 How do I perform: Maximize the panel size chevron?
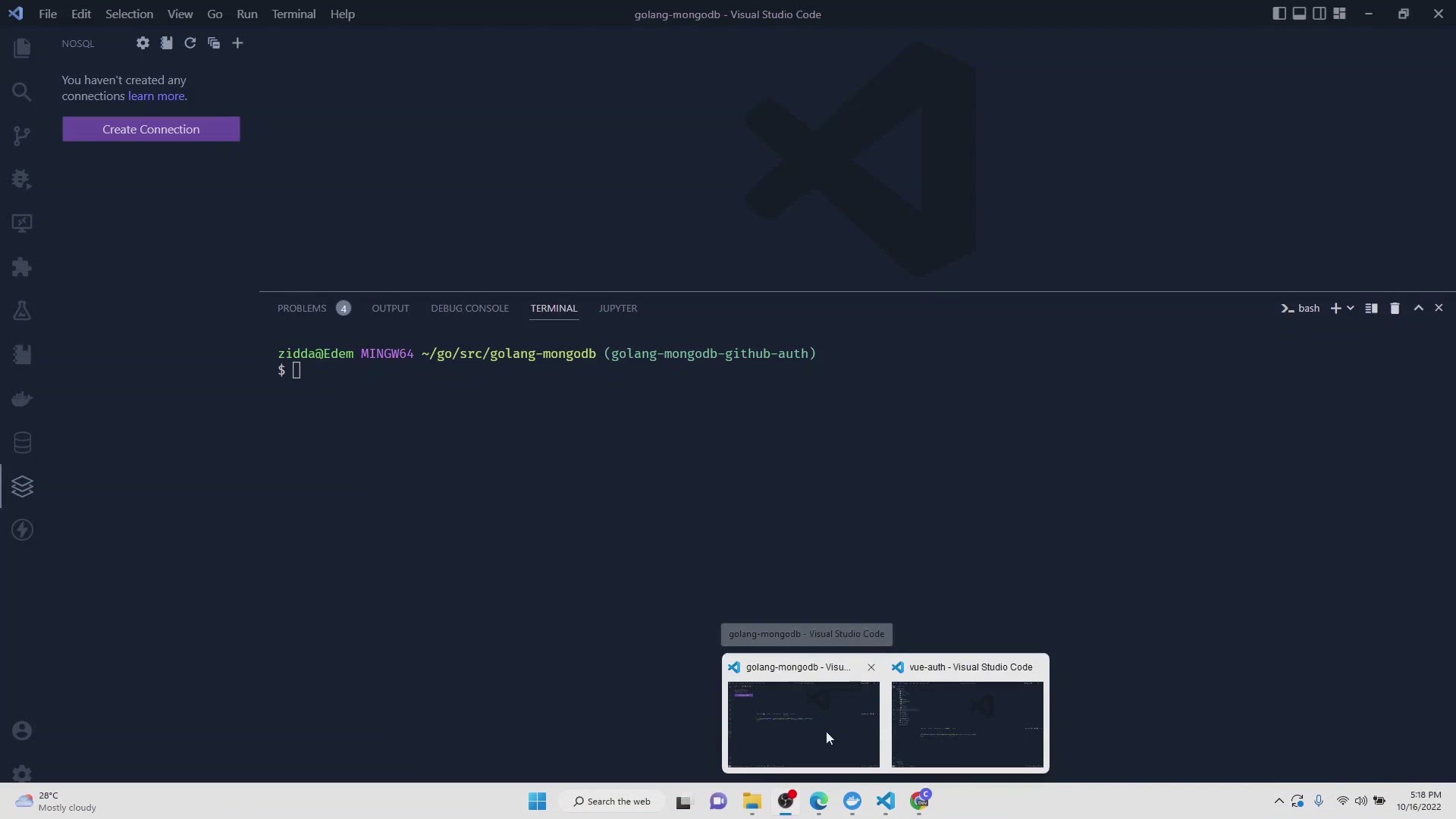click(x=1419, y=308)
